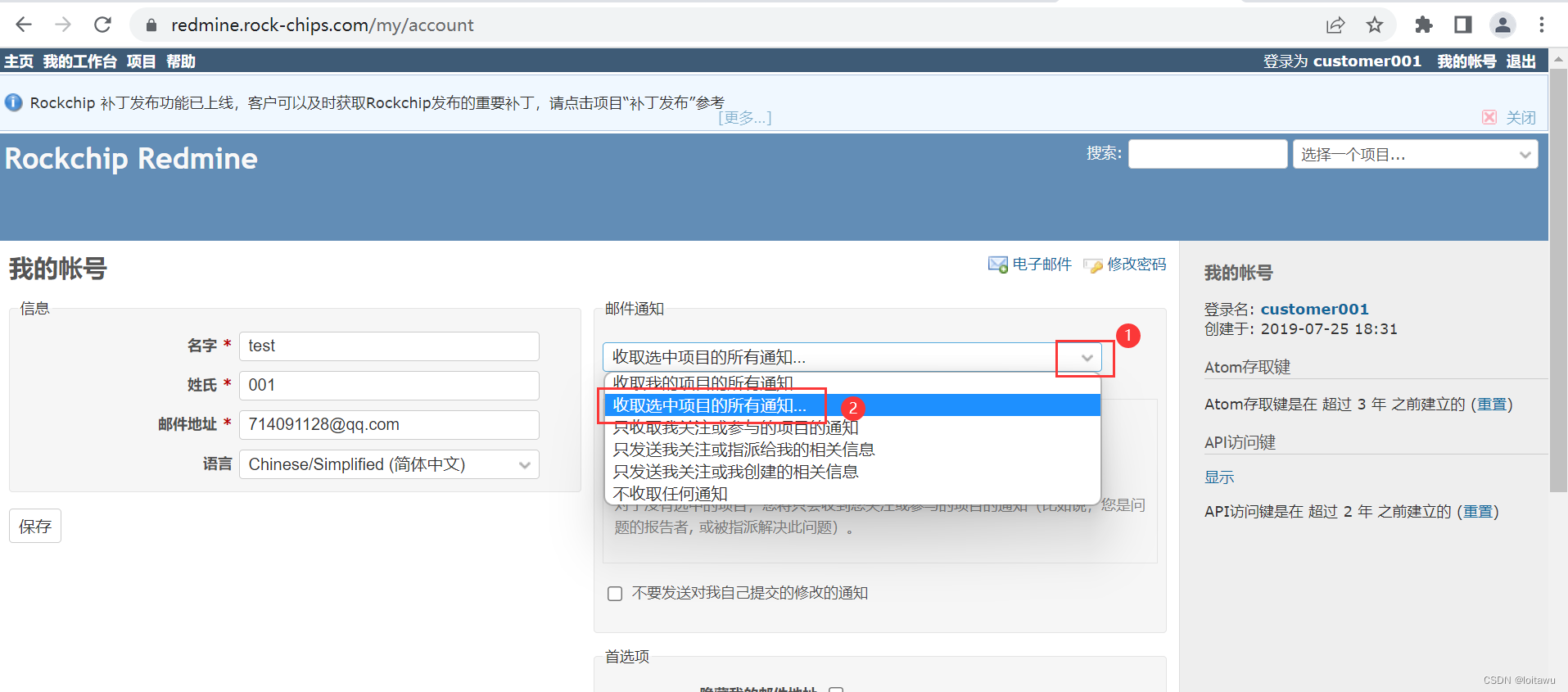The height and width of the screenshot is (692, 1568).
Task: Click the 邮件地址 email field
Action: [389, 424]
